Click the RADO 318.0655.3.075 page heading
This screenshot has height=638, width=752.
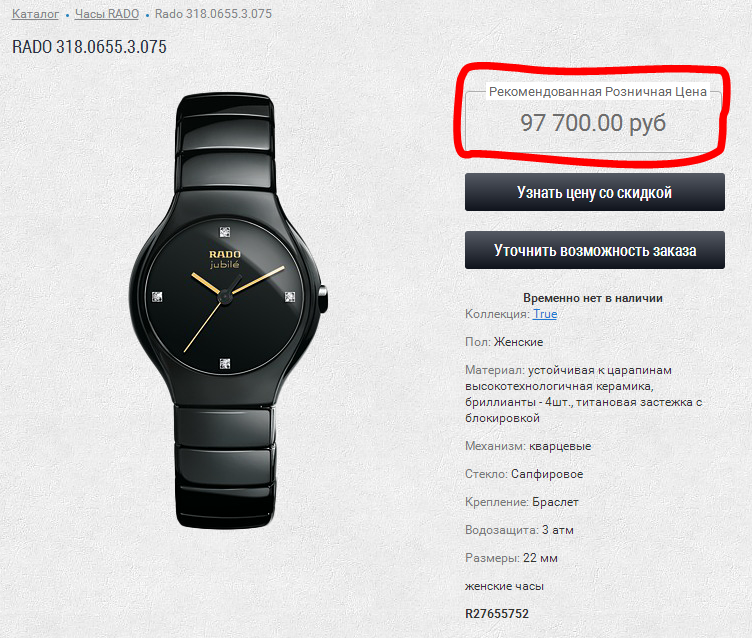pyautogui.click(x=89, y=47)
